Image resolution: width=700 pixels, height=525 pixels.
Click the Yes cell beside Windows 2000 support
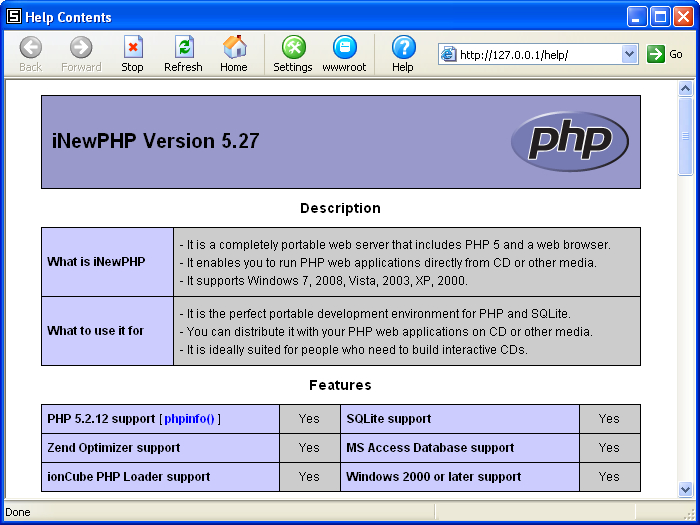[x=609, y=477]
